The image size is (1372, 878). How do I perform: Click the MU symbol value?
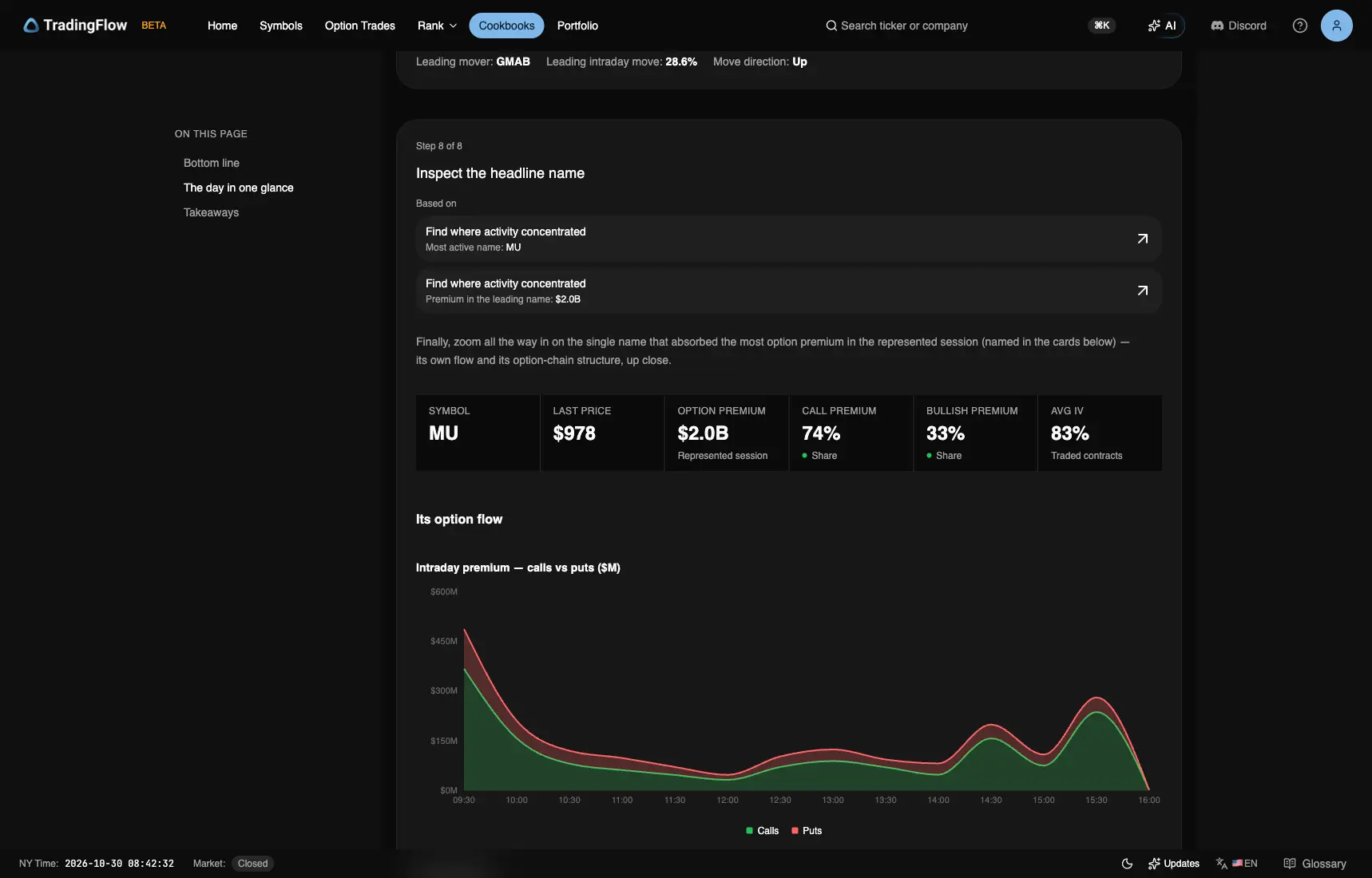443,433
